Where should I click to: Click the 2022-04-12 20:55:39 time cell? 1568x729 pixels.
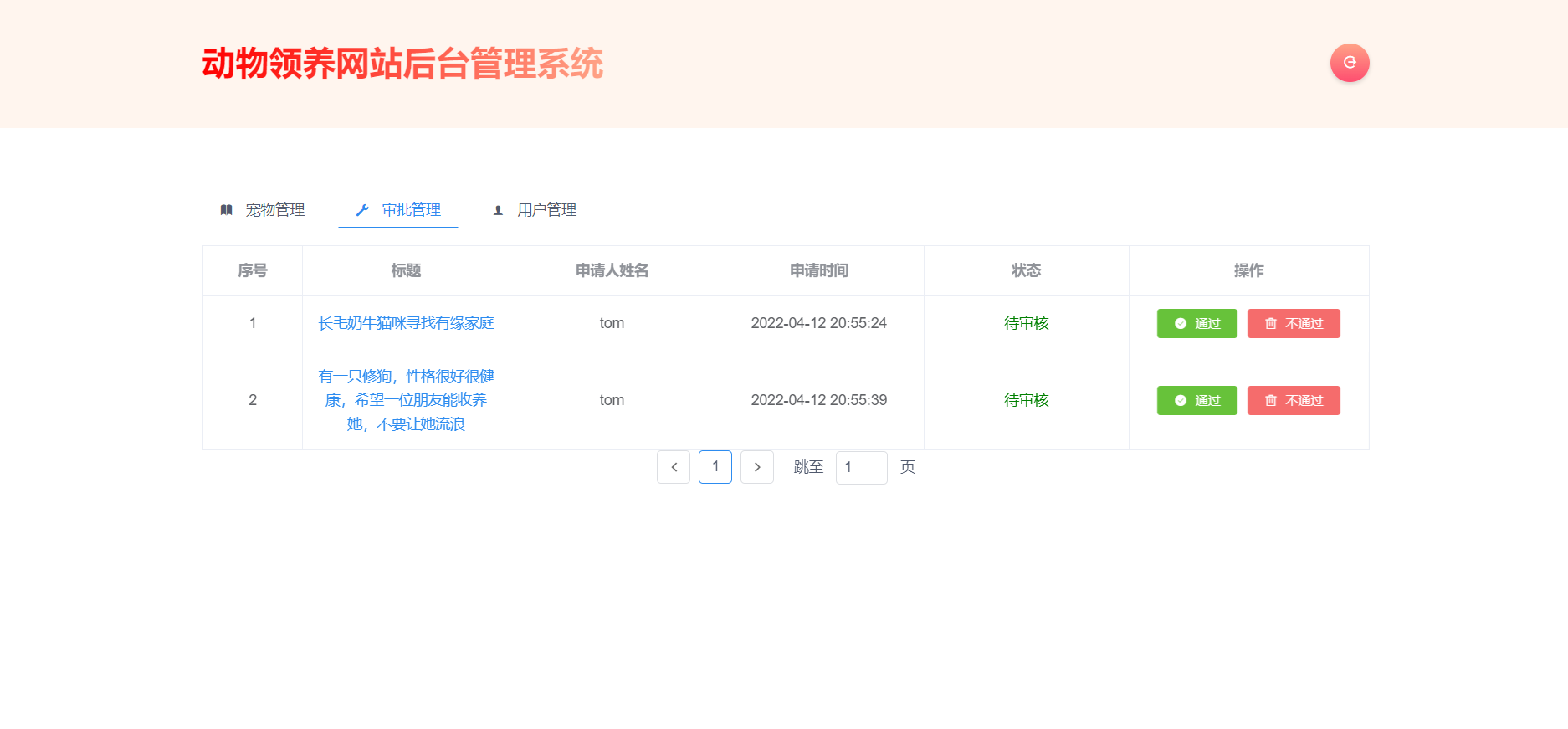[x=819, y=400]
